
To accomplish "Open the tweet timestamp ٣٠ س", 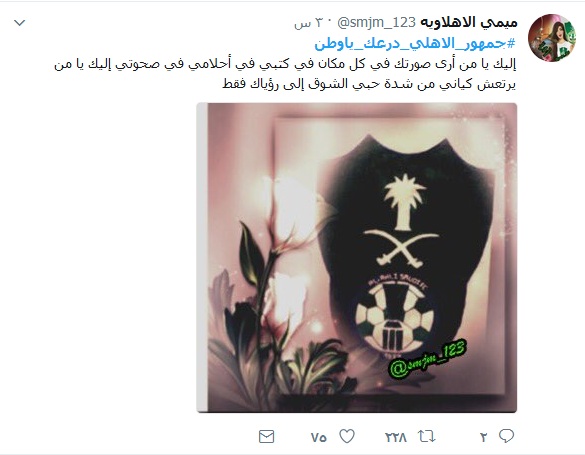I will 310,23.
